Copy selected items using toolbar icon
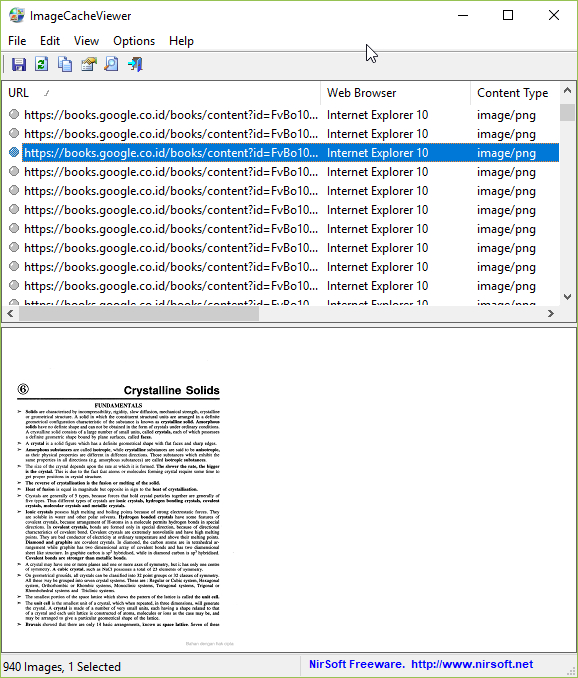 (x=65, y=64)
